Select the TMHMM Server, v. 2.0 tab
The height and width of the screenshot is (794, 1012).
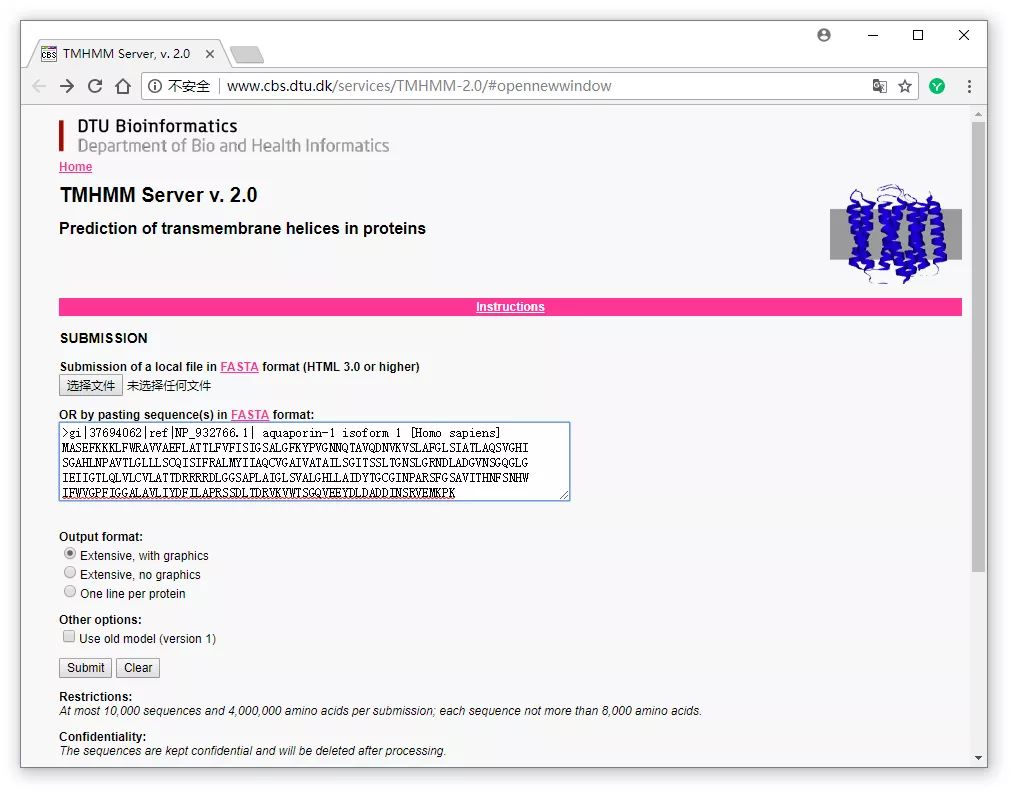[126, 54]
